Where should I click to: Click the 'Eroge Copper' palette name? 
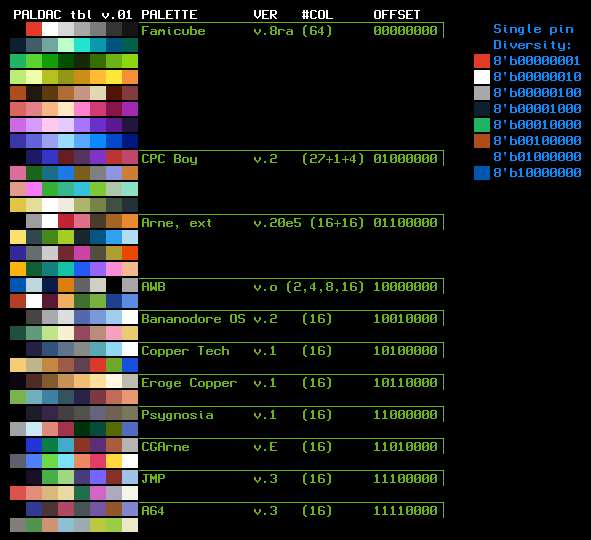189,383
